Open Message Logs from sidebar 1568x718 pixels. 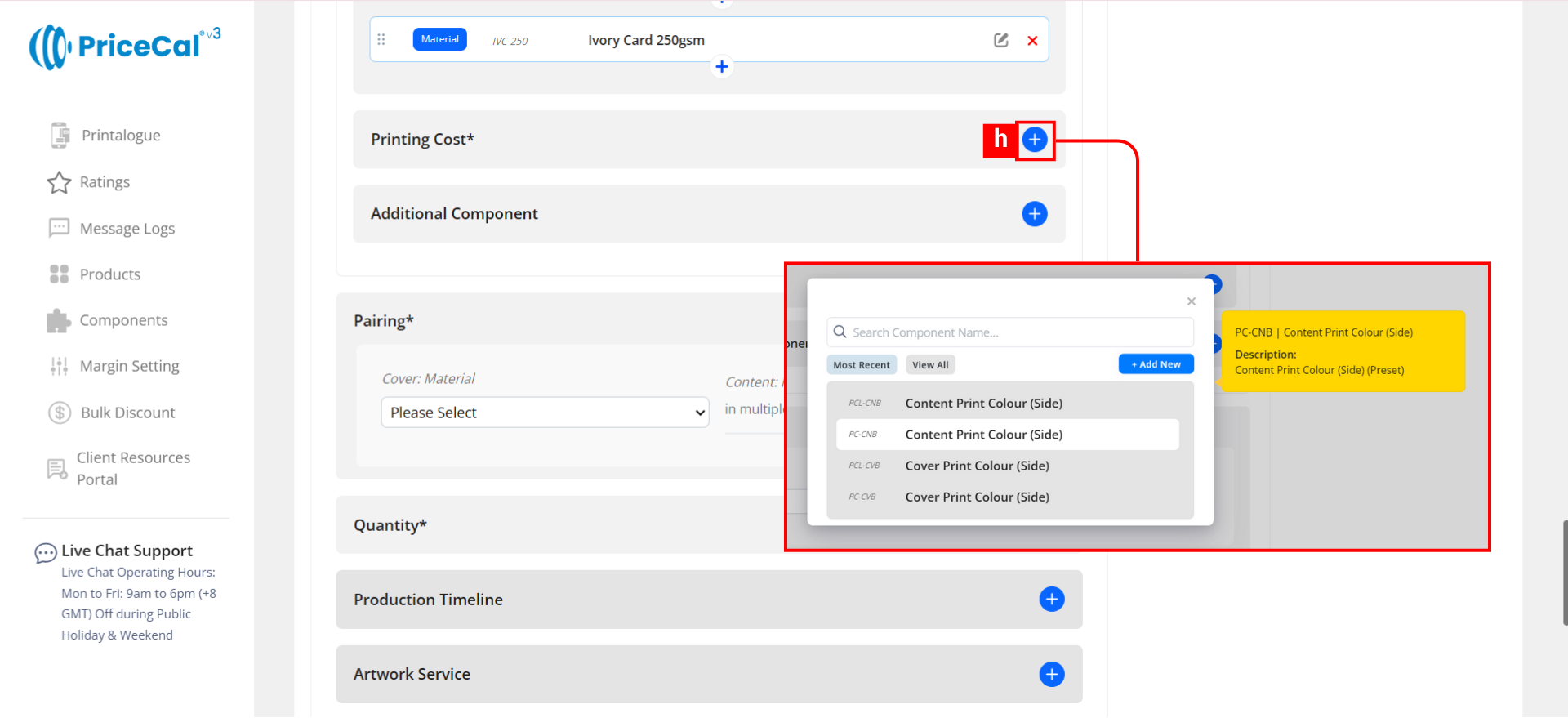[127, 229]
